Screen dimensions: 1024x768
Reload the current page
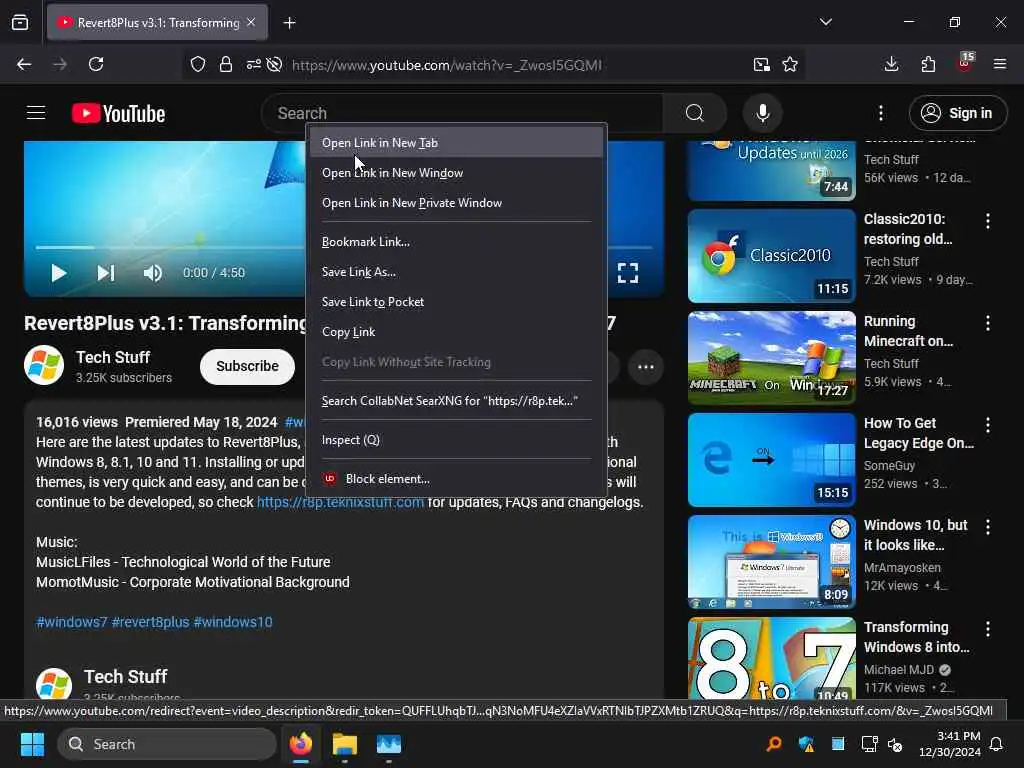pyautogui.click(x=96, y=64)
